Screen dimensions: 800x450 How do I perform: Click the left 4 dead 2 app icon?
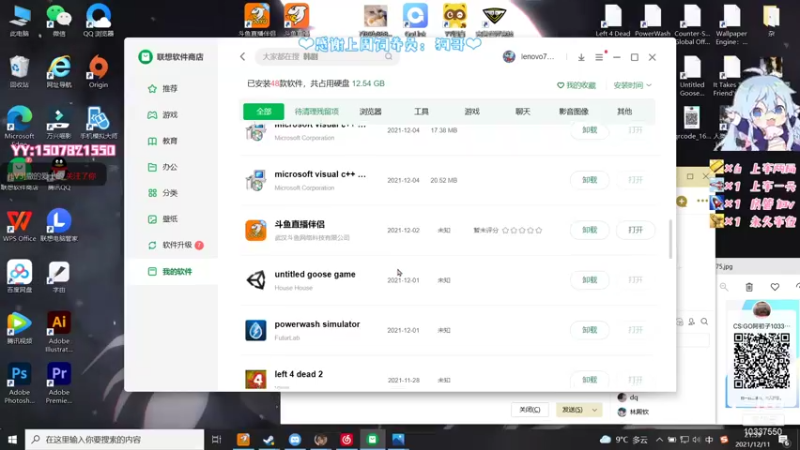tap(256, 380)
